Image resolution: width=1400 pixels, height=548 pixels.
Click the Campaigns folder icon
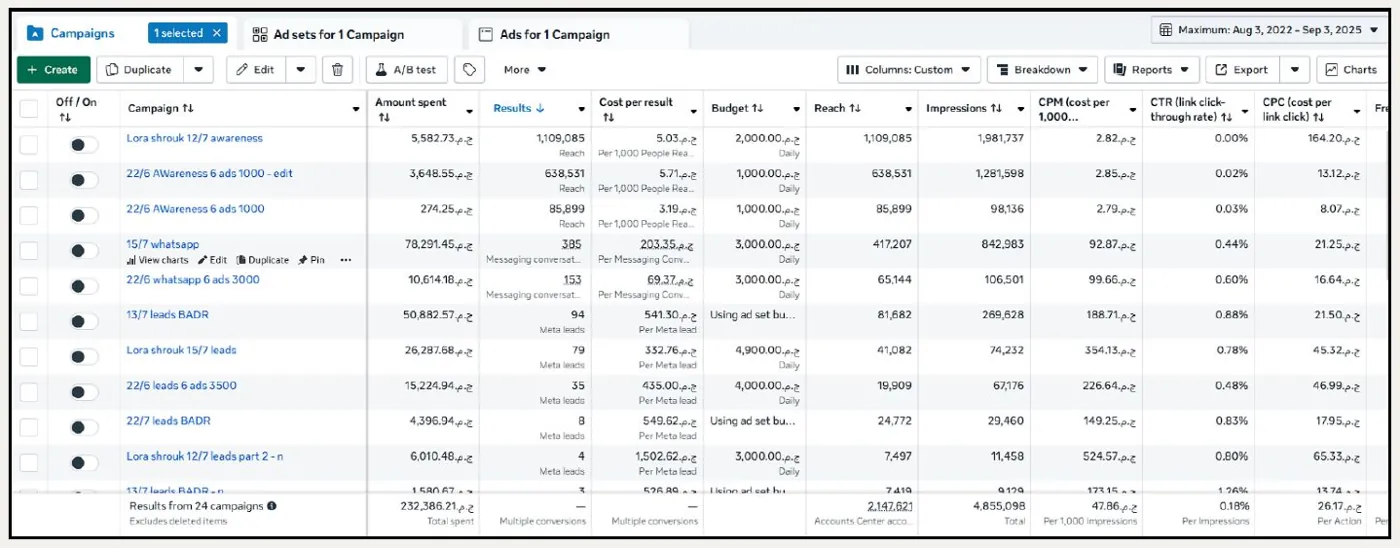(35, 33)
